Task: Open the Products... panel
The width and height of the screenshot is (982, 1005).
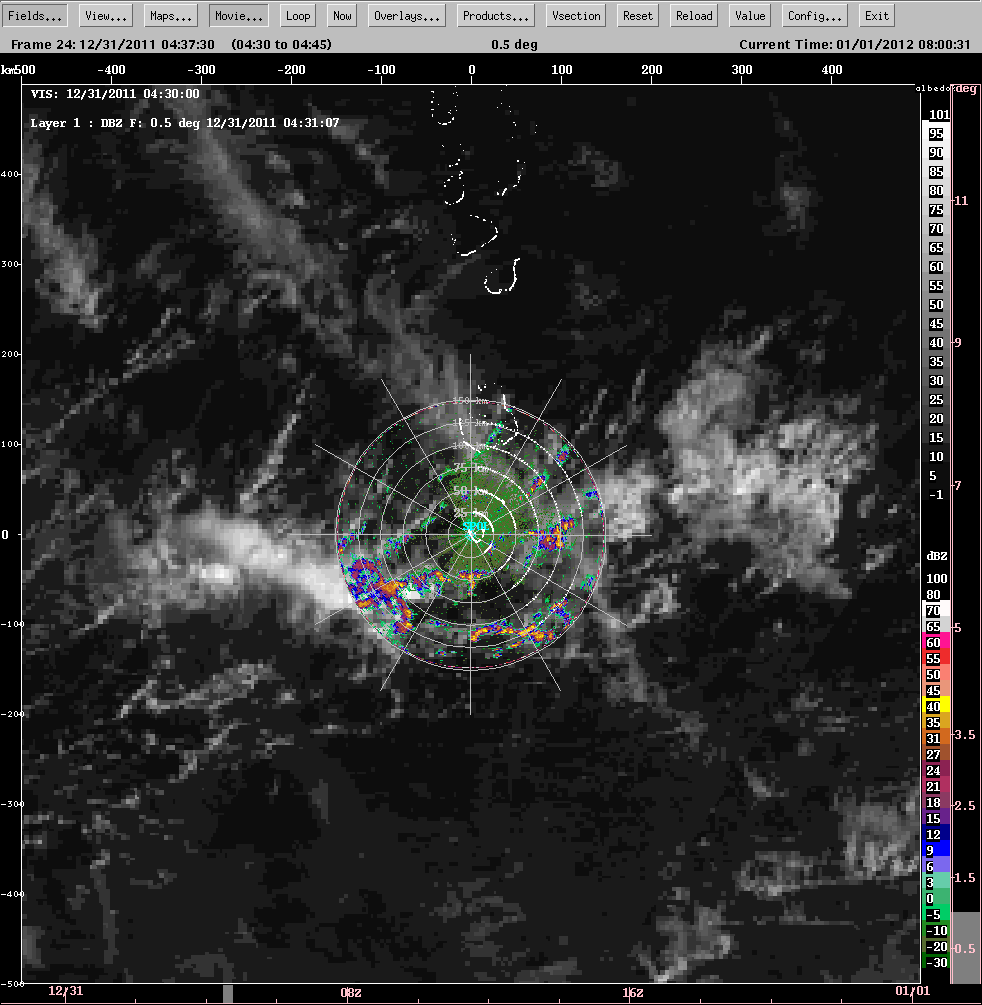Action: pyautogui.click(x=497, y=16)
